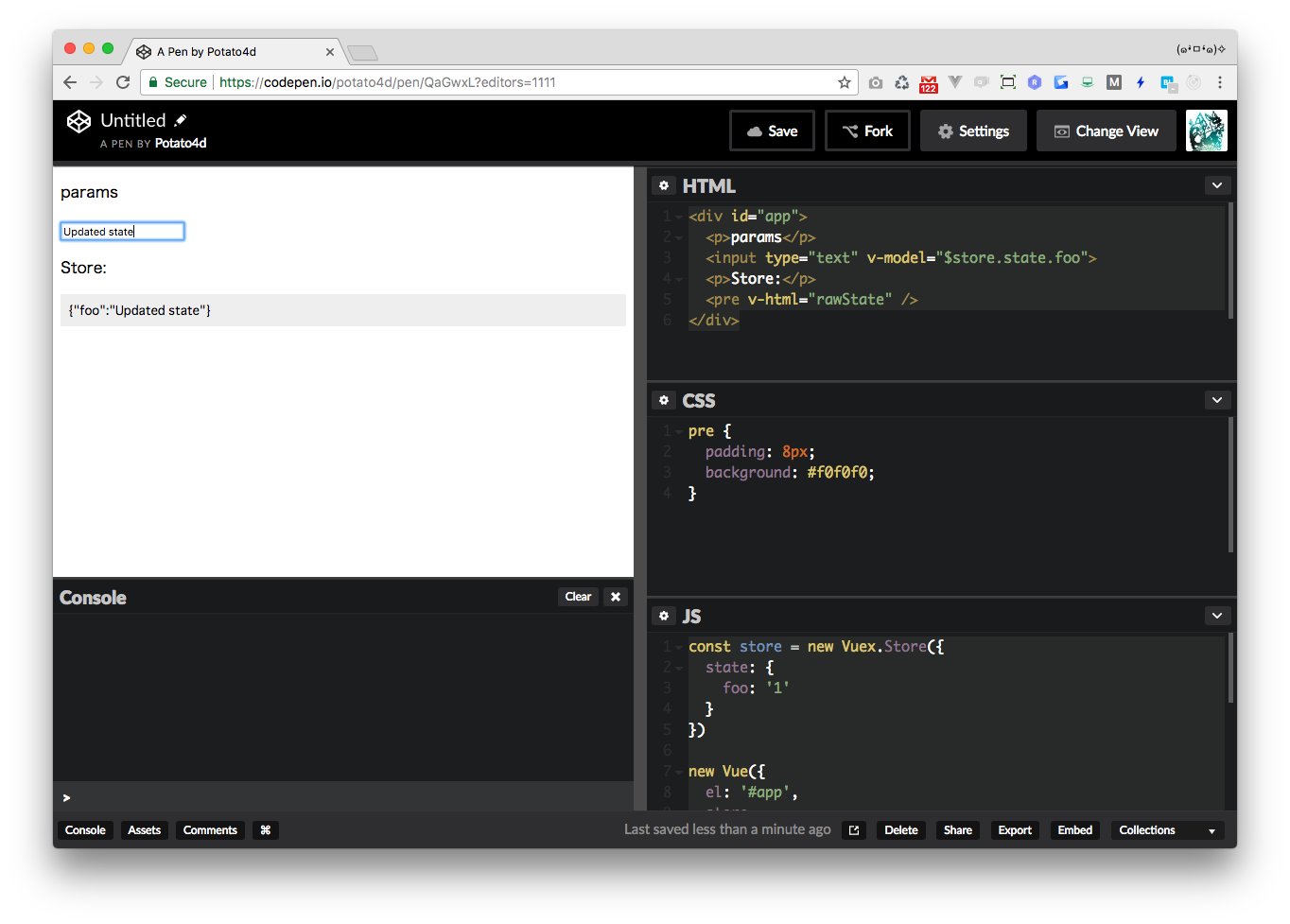Clear the console output
This screenshot has width=1290, height=924.
click(578, 596)
